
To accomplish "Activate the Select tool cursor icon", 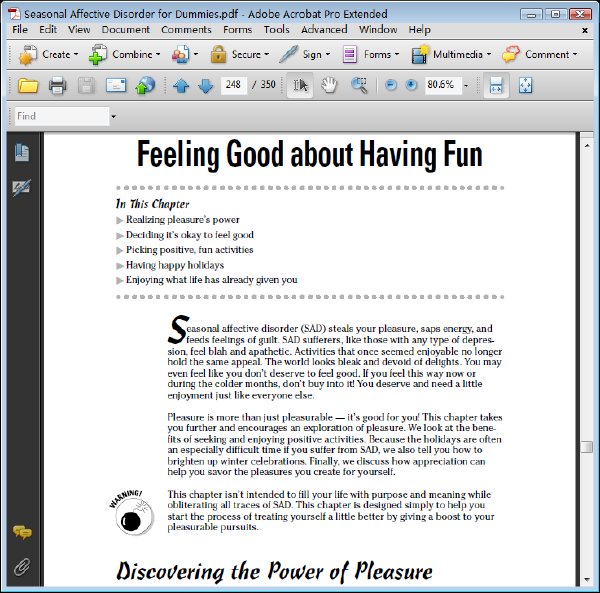I will coord(300,85).
